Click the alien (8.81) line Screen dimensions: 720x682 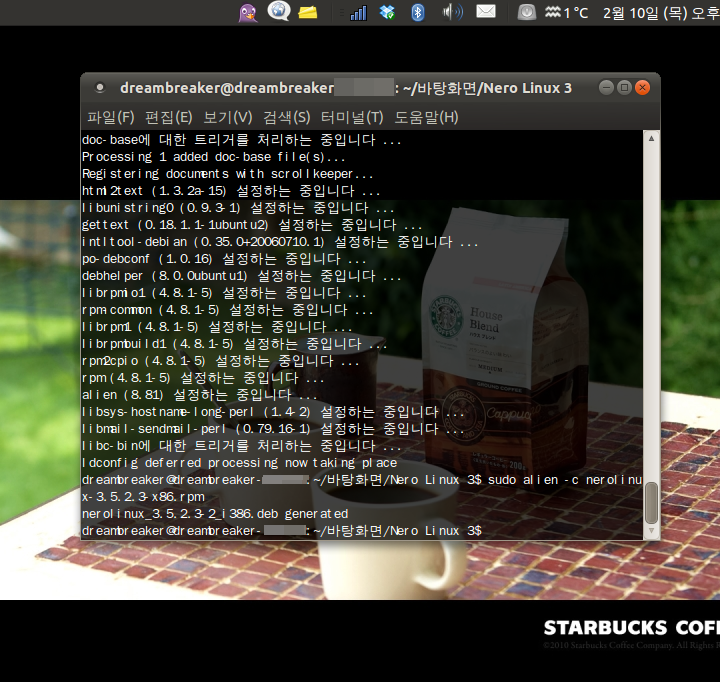(x=200, y=395)
